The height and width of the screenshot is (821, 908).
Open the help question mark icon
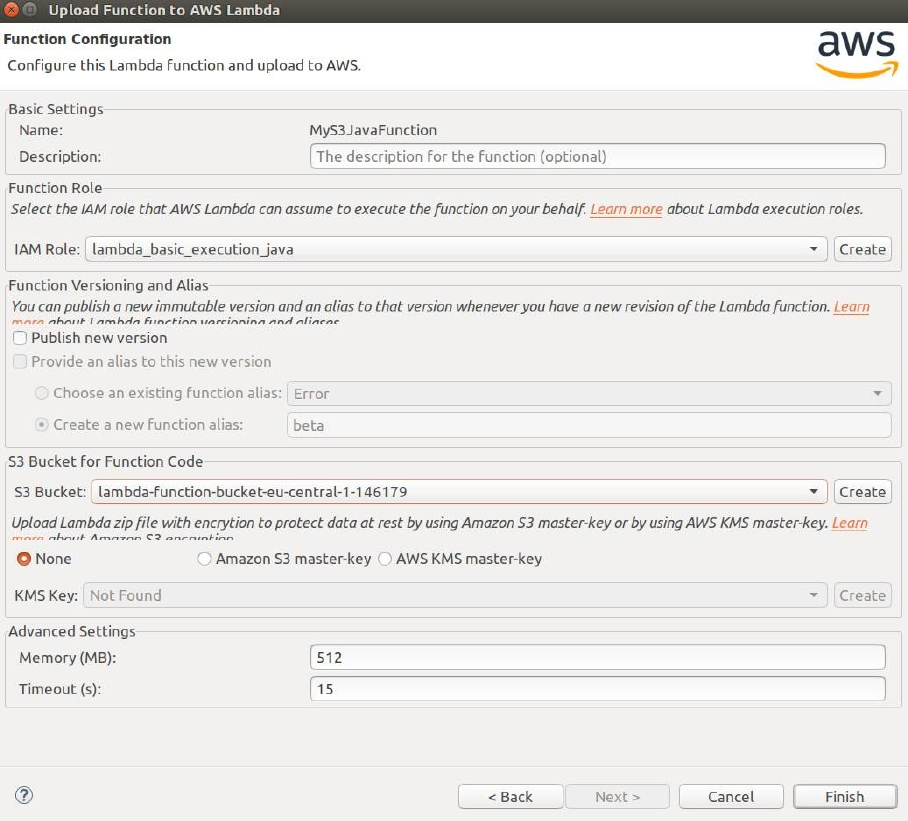pyautogui.click(x=24, y=795)
